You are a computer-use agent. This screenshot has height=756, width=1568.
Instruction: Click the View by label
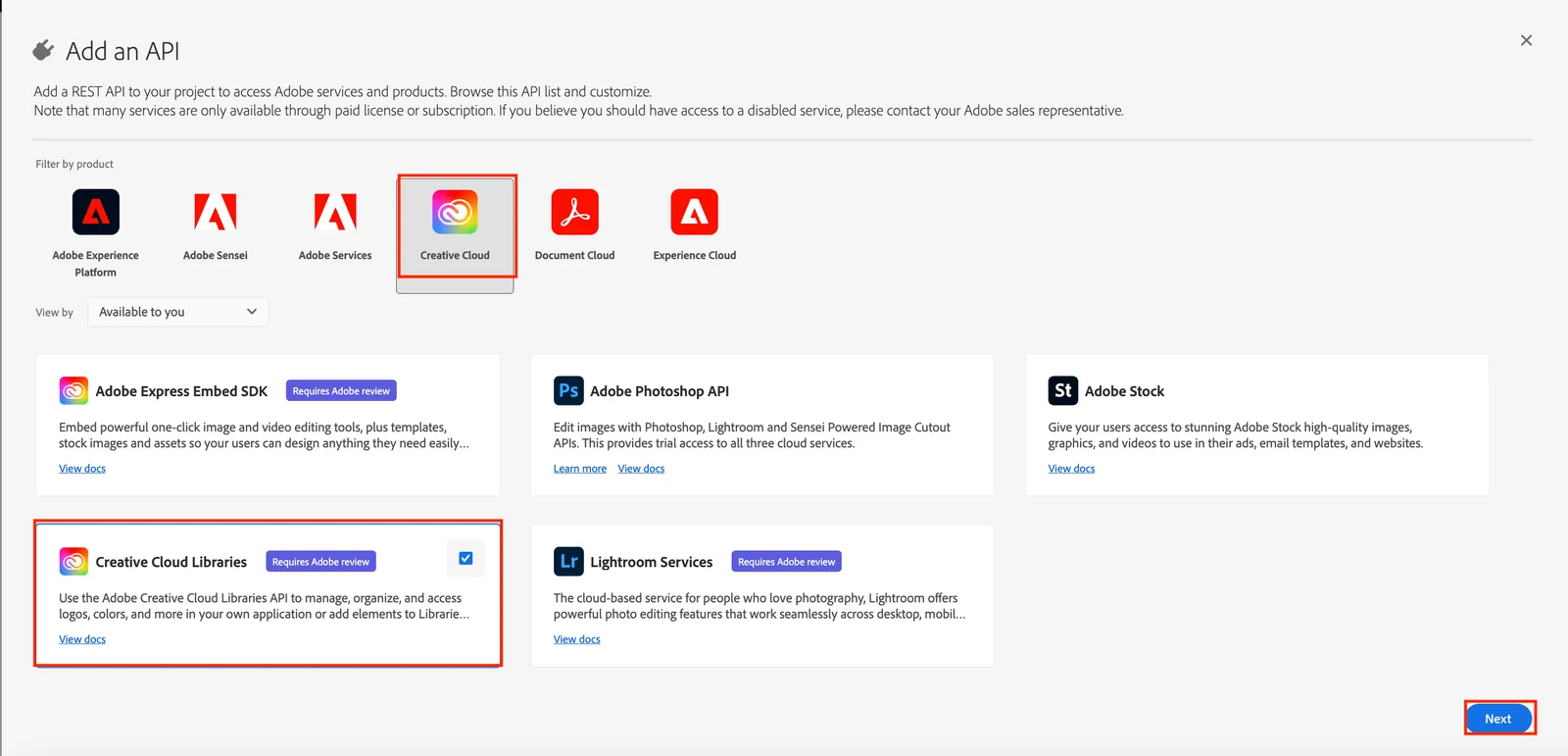55,313
